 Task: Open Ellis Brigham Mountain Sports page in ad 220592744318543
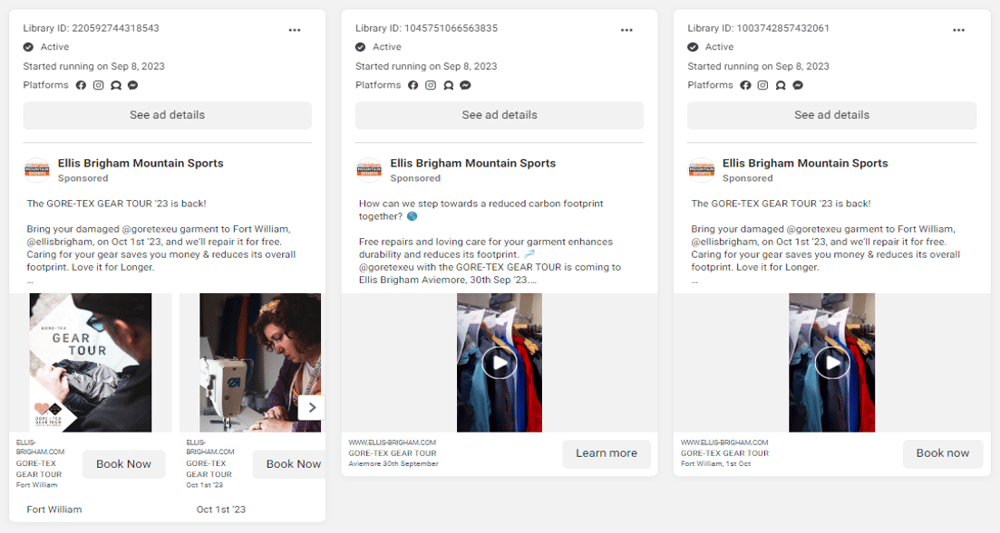pyautogui.click(x=140, y=163)
